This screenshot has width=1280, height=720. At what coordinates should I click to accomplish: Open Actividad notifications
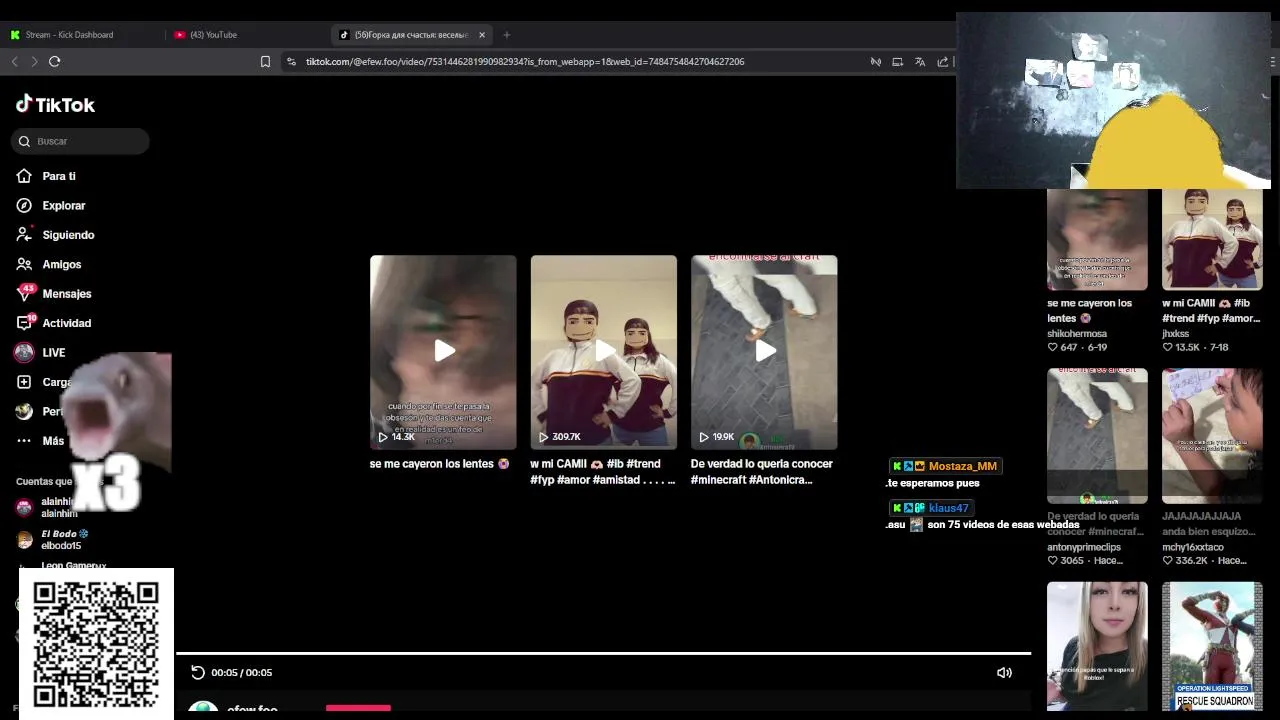66,323
